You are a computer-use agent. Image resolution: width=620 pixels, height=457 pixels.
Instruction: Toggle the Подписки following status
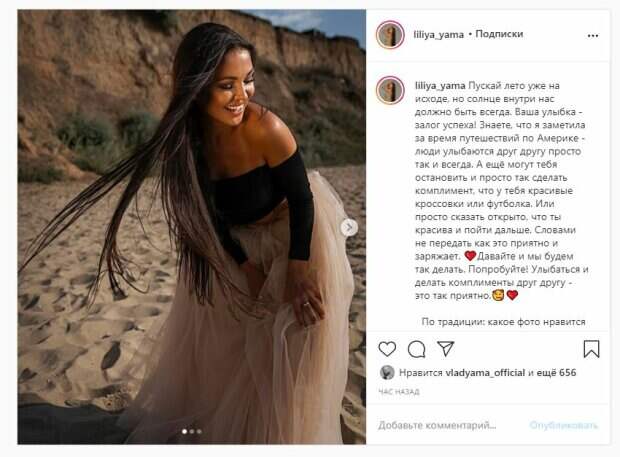click(499, 34)
